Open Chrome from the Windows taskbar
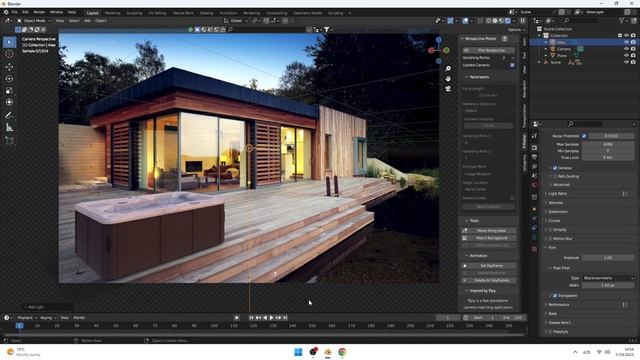The image size is (640, 360). [x=342, y=352]
